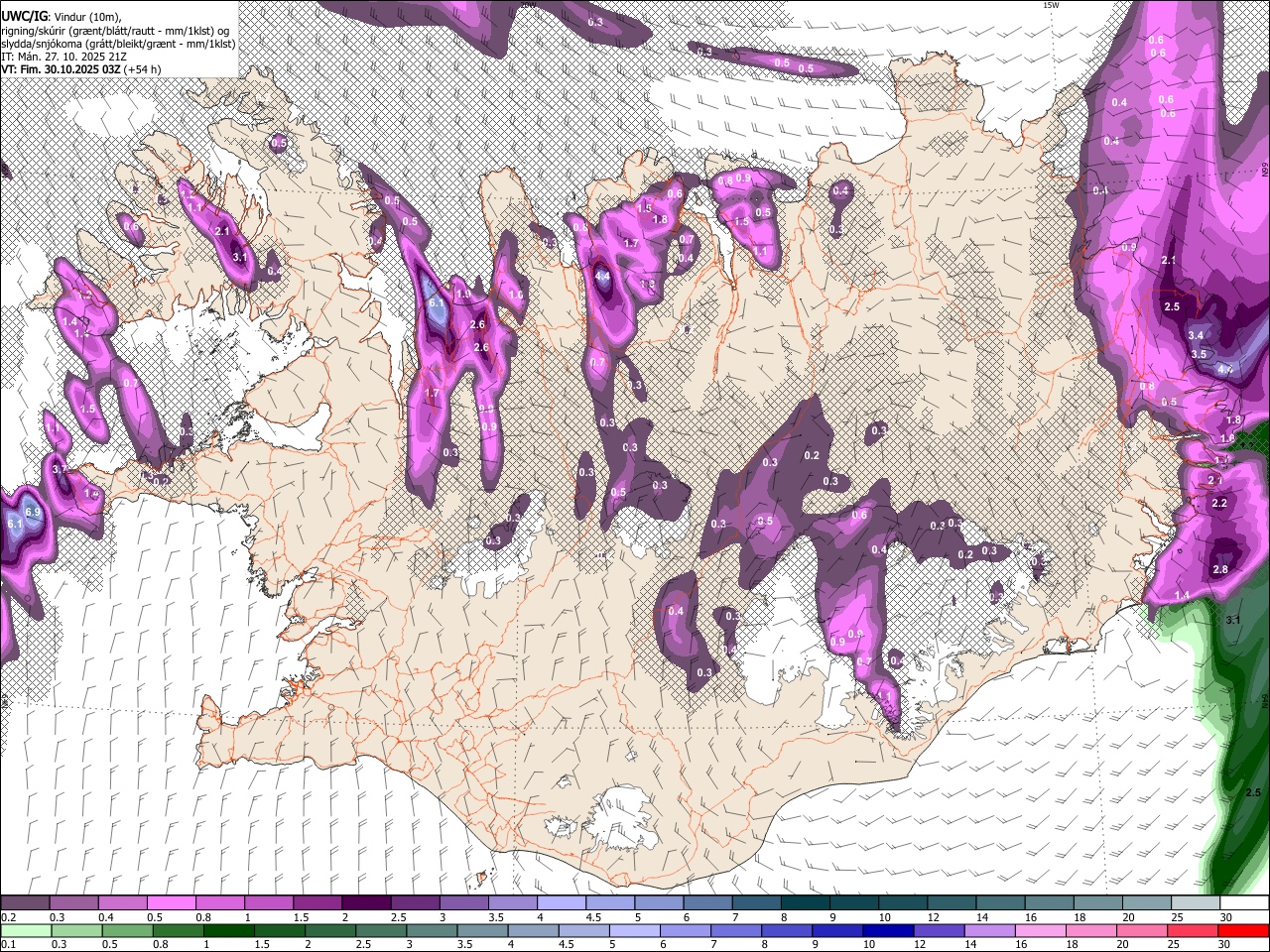Image resolution: width=1270 pixels, height=952 pixels.
Task: Click the snow legend swatch labelled 30
Action: click(x=1243, y=903)
